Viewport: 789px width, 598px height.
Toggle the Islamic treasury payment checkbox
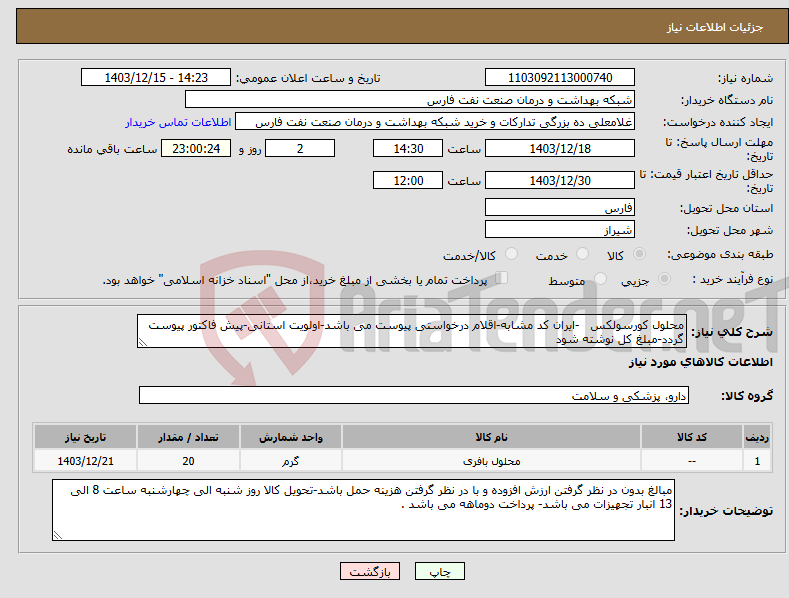(502, 277)
